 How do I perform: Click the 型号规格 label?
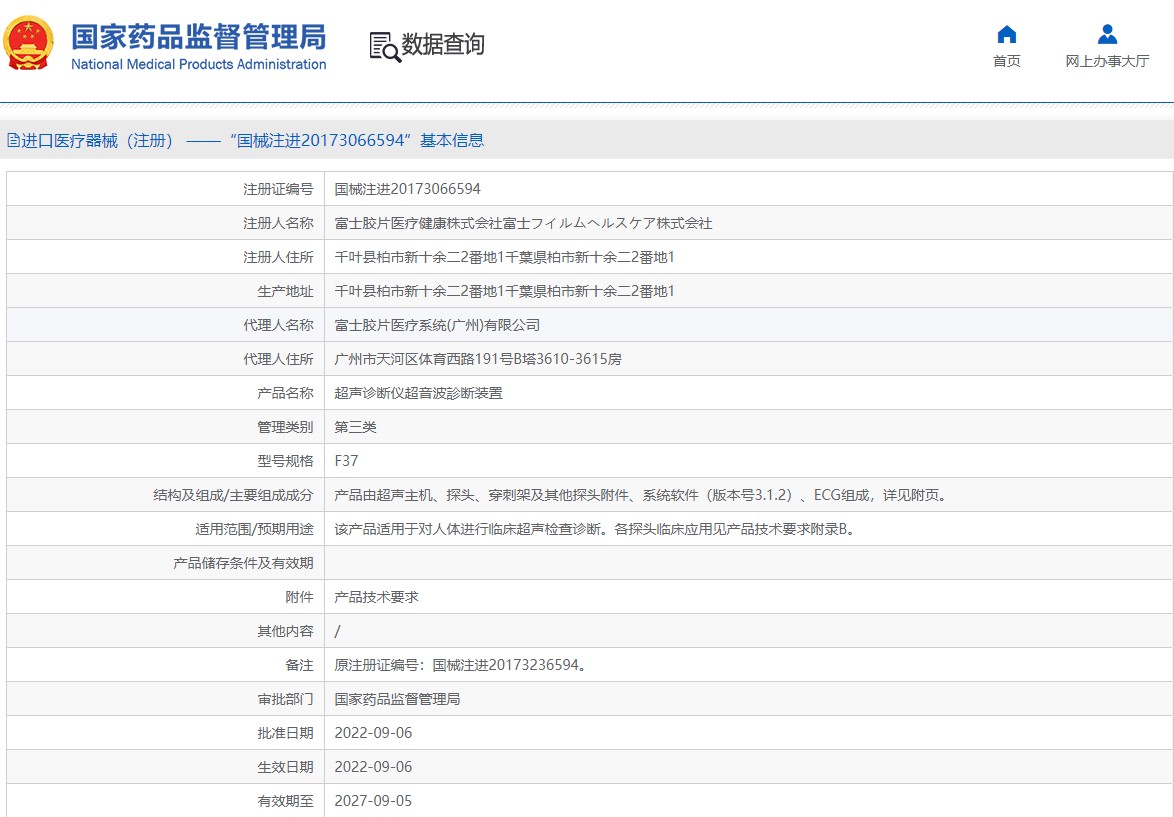[285, 461]
